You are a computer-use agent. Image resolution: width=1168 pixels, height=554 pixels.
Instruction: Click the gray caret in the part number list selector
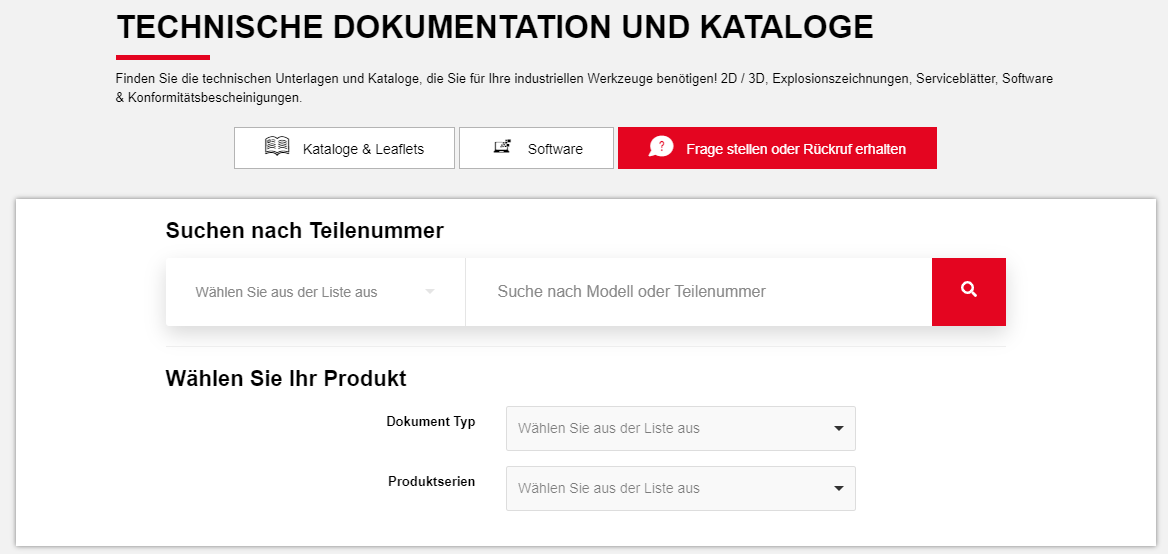click(430, 292)
